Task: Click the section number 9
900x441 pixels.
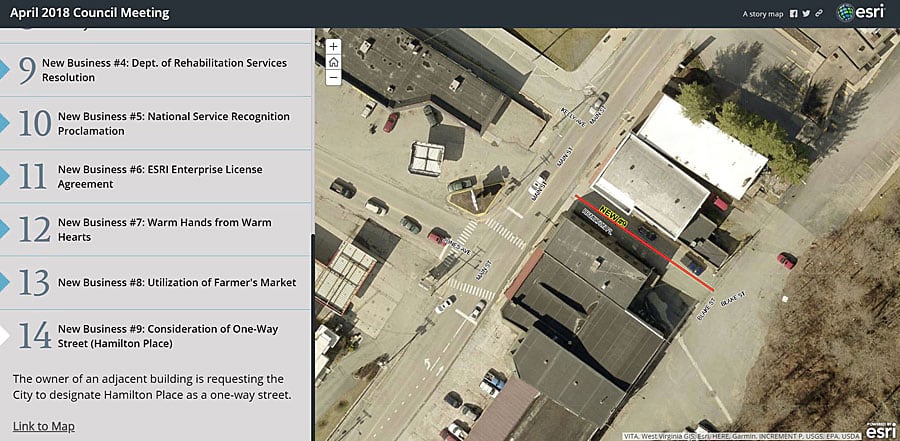Action: coord(27,70)
